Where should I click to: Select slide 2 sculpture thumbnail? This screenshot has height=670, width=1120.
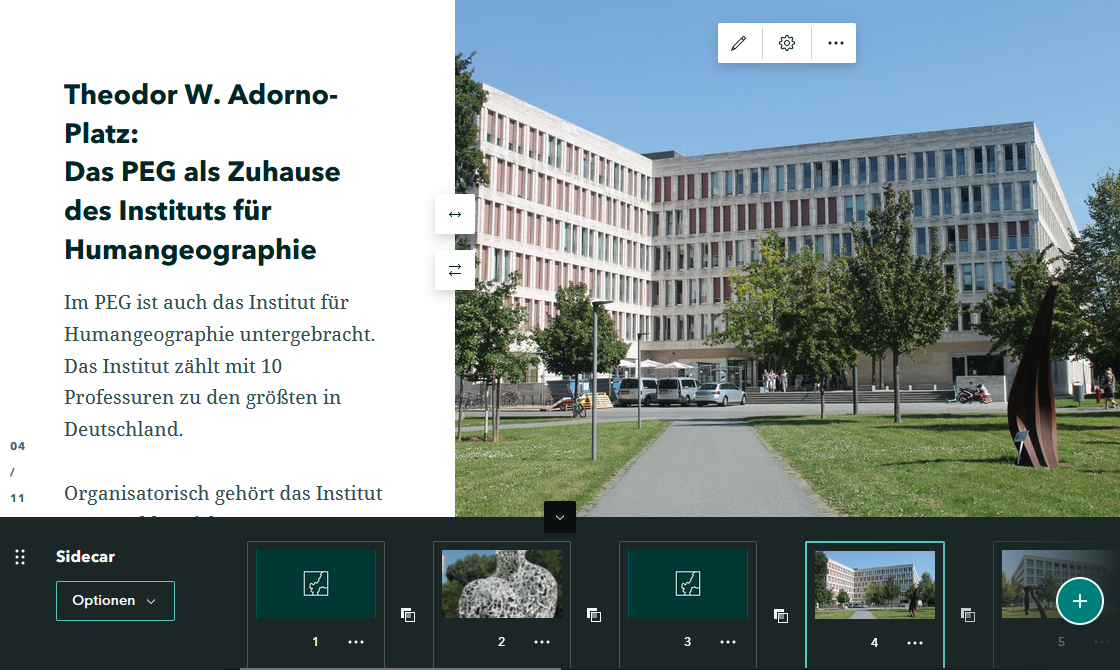coord(502,584)
